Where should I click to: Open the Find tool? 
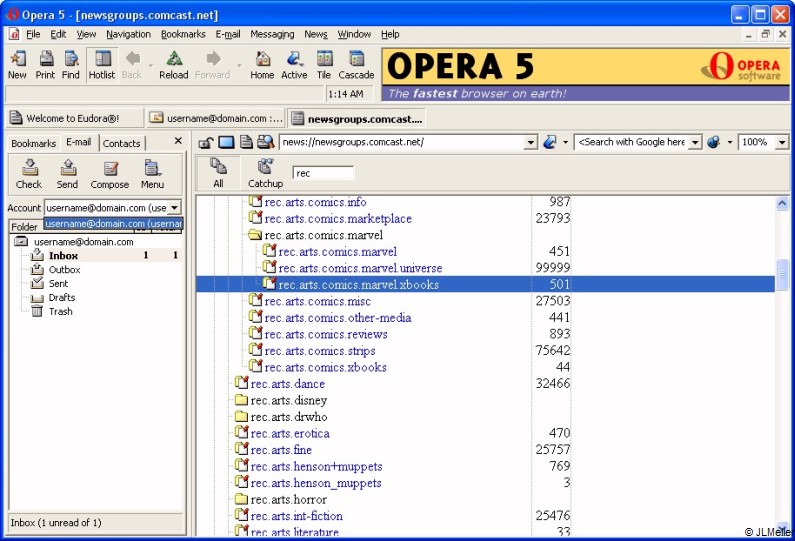click(71, 65)
